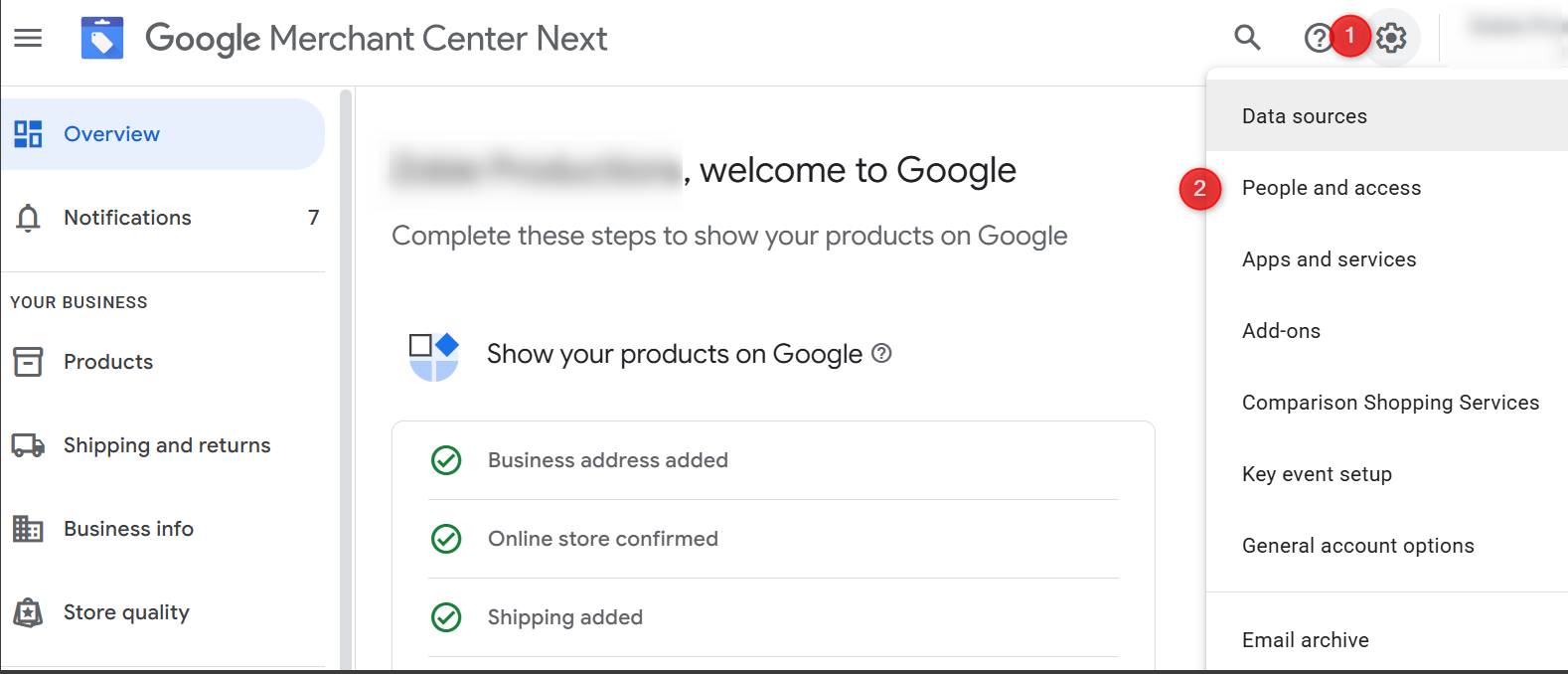This screenshot has height=674, width=1568.
Task: Click Online store confirmed checkmark
Action: 446,539
